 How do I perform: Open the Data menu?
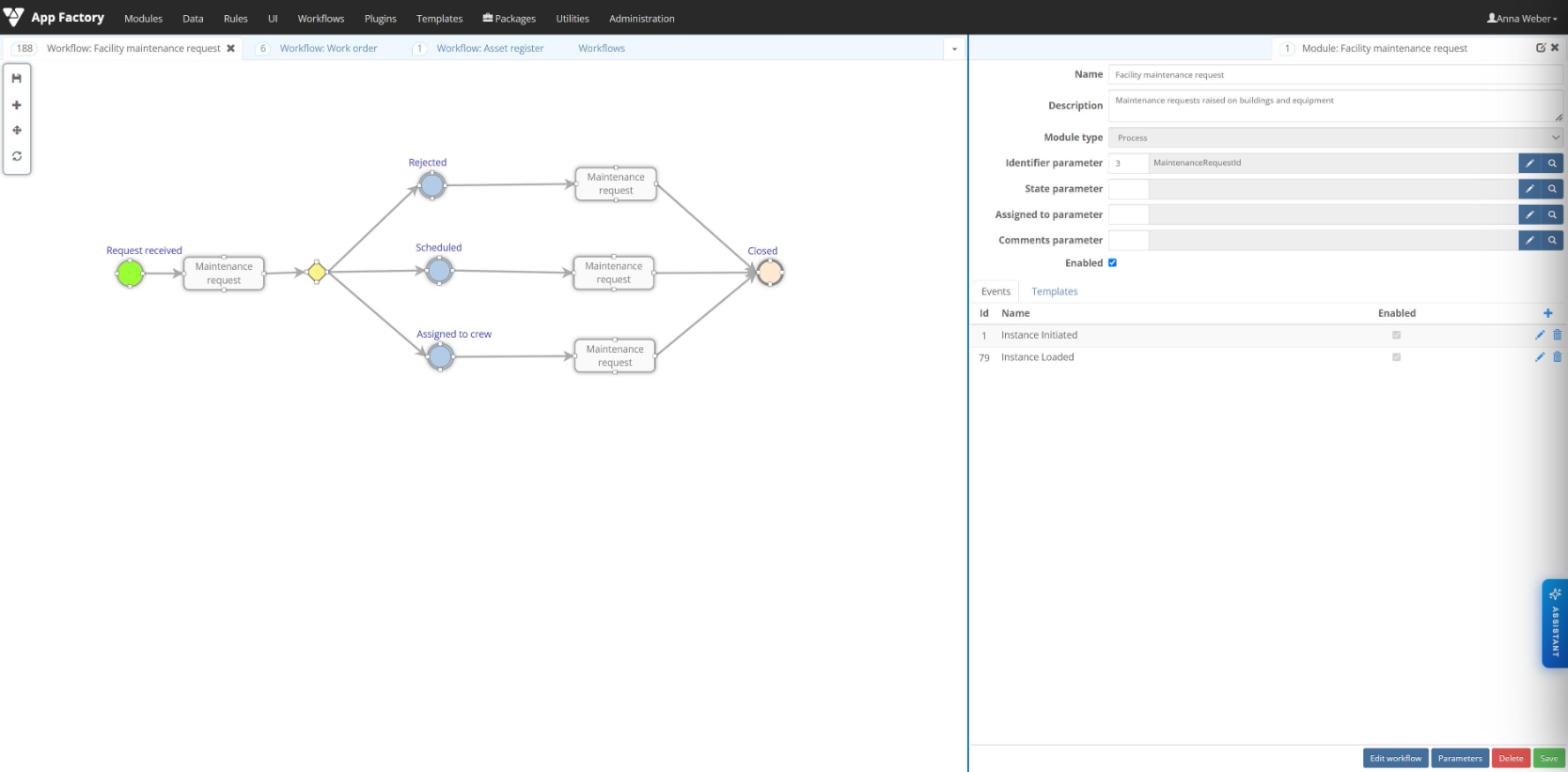(193, 19)
